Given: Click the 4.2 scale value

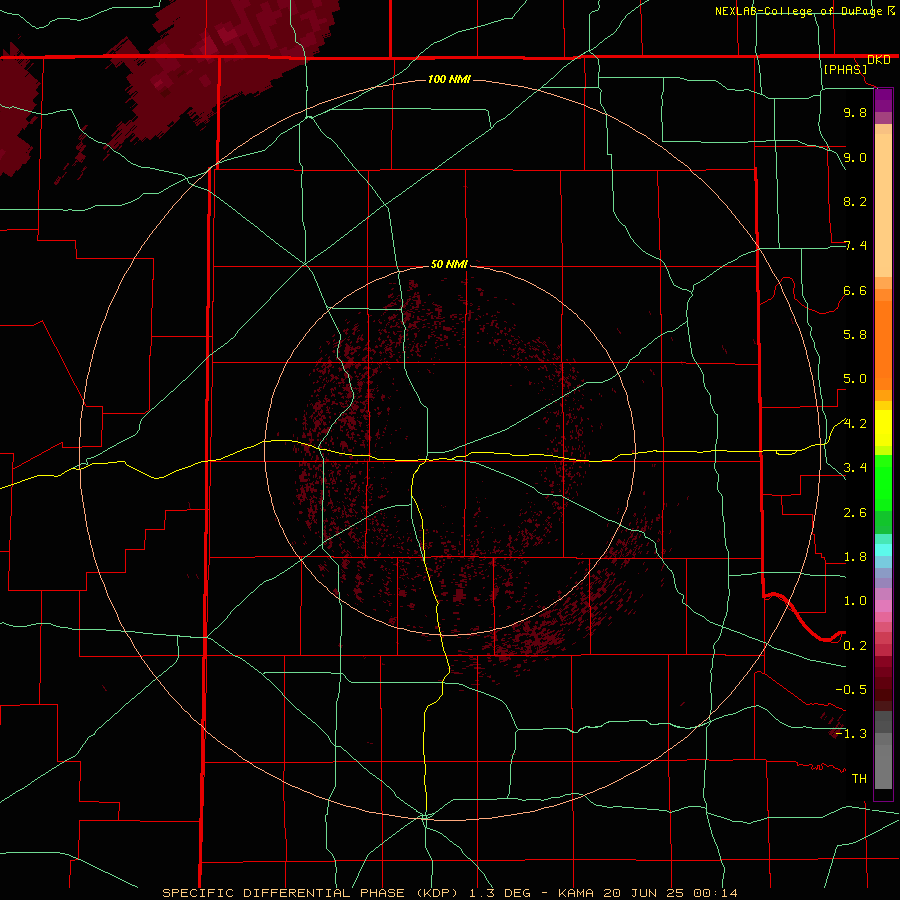Looking at the screenshot, I should coord(855,424).
